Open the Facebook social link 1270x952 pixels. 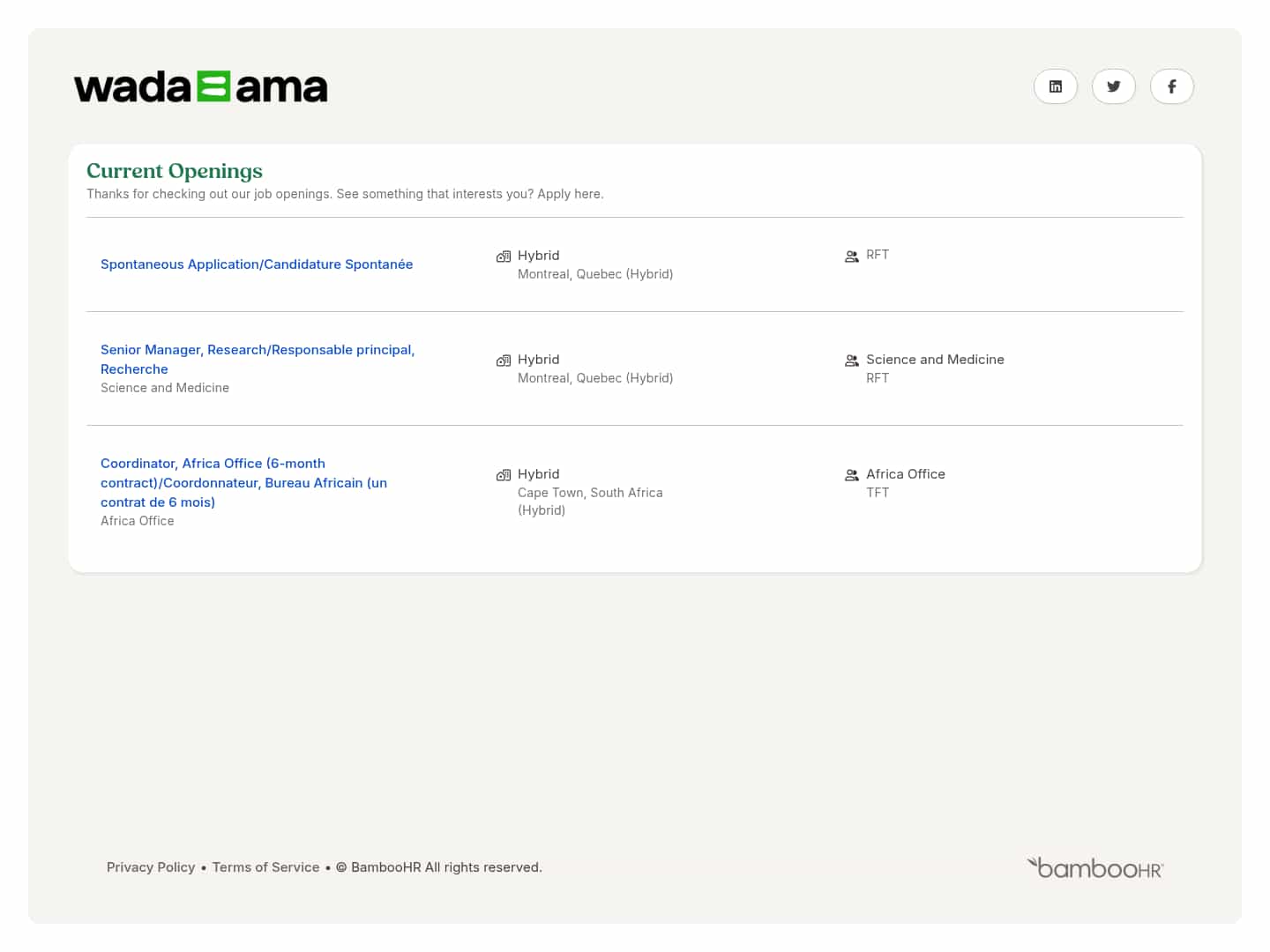tap(1172, 86)
